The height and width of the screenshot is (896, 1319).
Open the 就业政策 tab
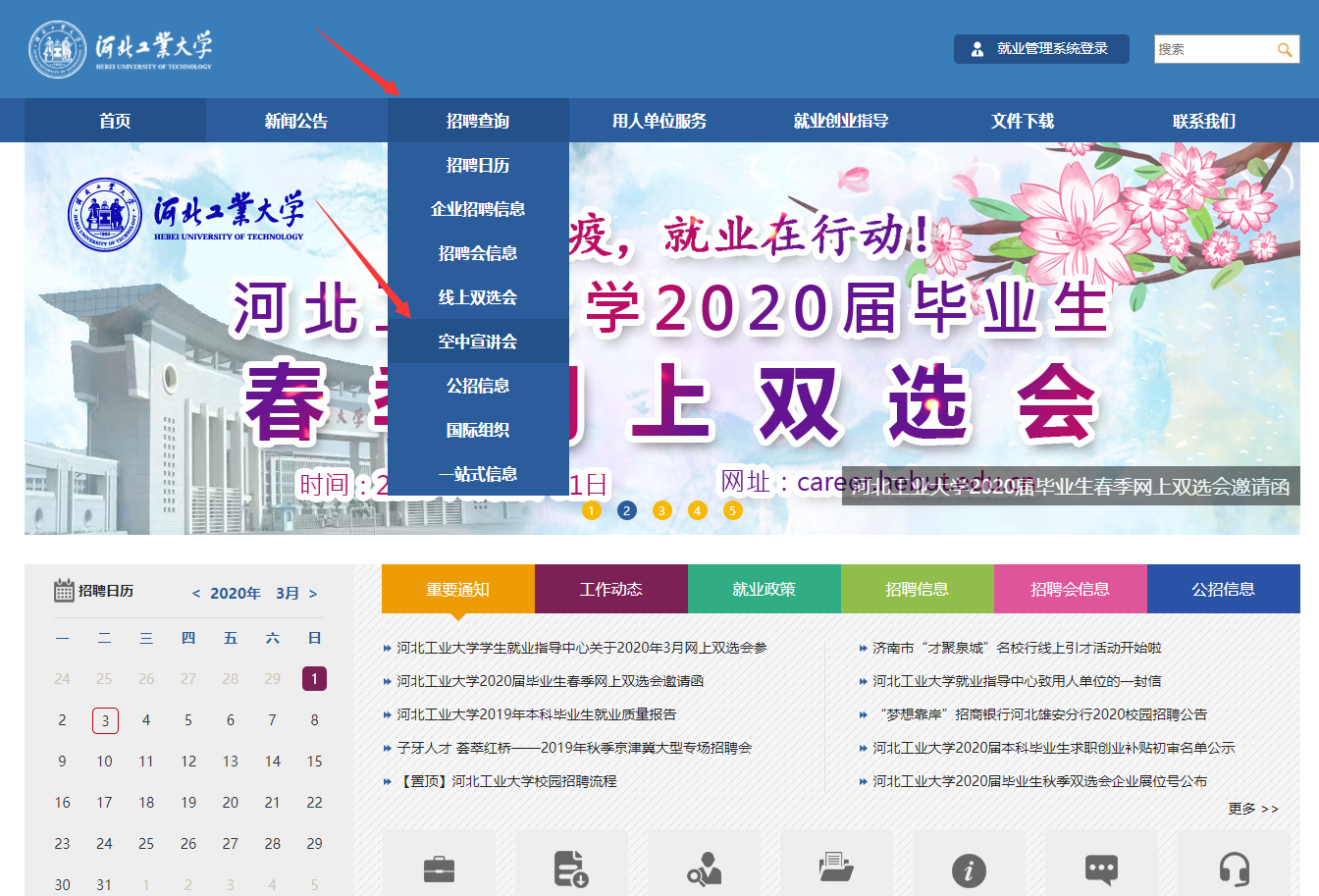point(765,589)
